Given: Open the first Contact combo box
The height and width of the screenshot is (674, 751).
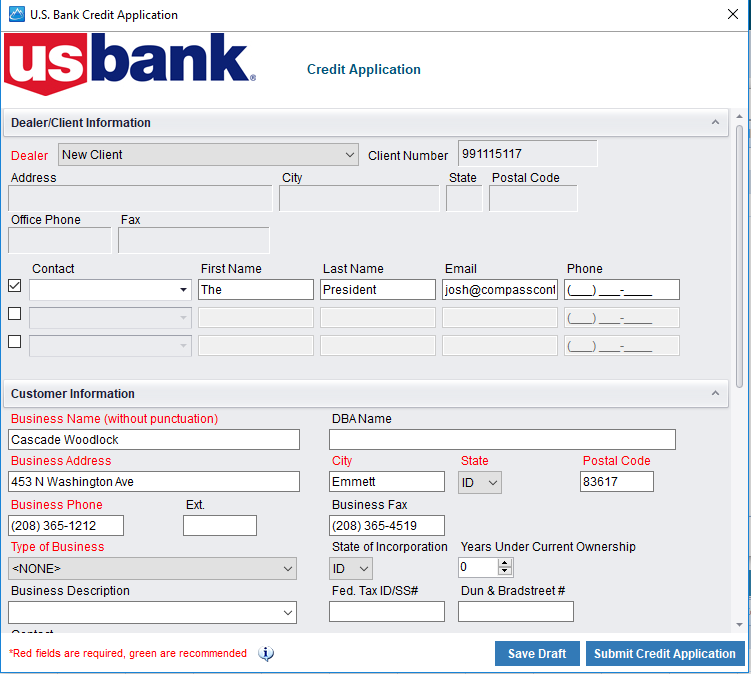Looking at the screenshot, I should (x=110, y=290).
